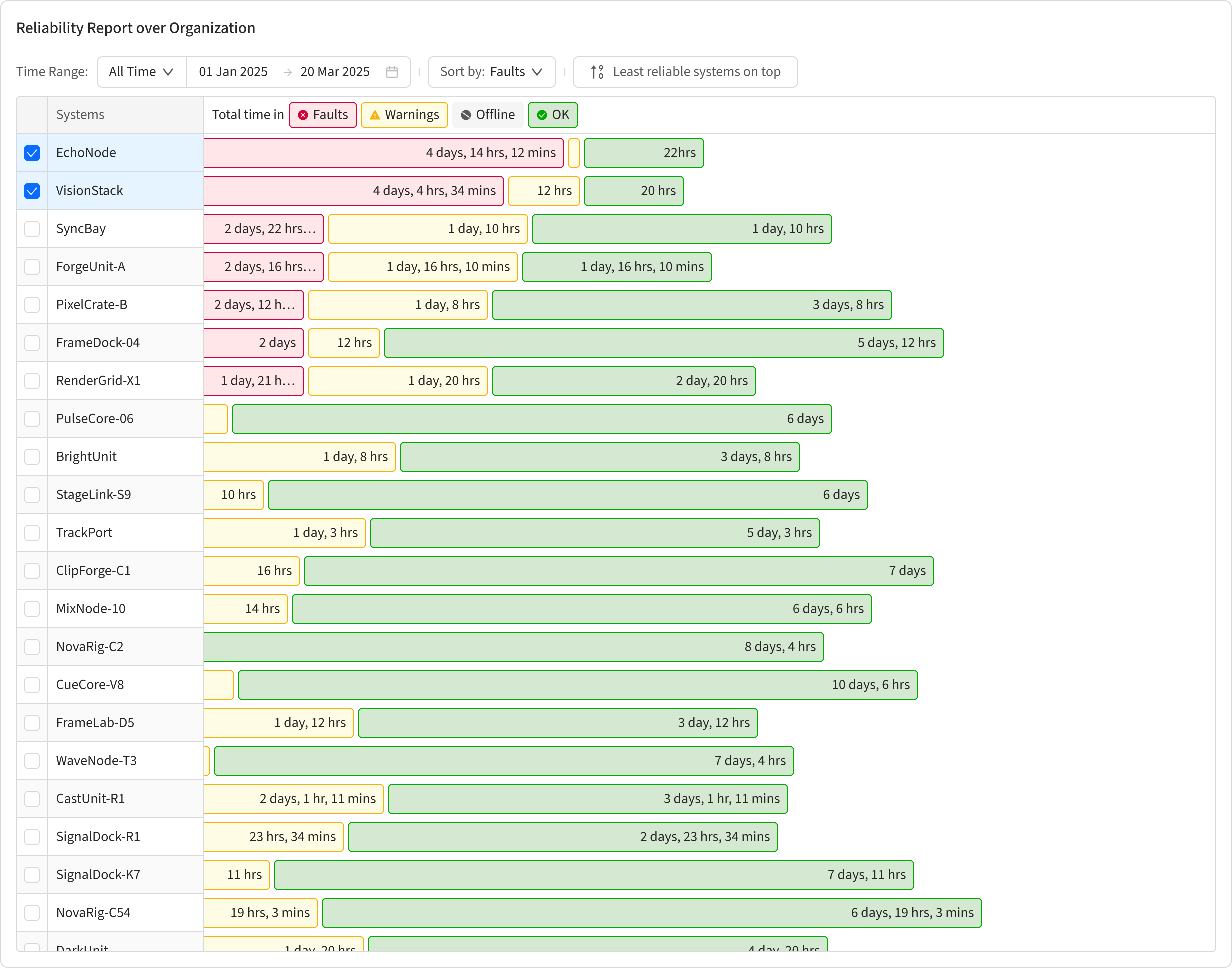The image size is (1232, 968).
Task: Click the gray Offline status icon
Action: click(x=466, y=115)
